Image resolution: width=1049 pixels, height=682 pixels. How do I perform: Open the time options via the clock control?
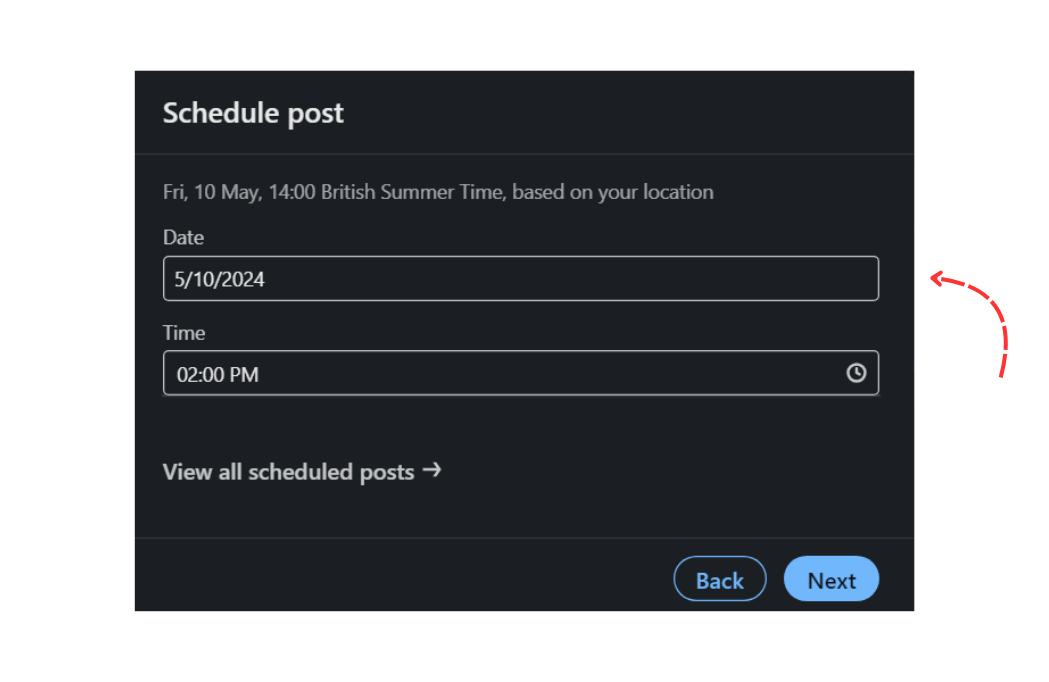[x=857, y=373]
